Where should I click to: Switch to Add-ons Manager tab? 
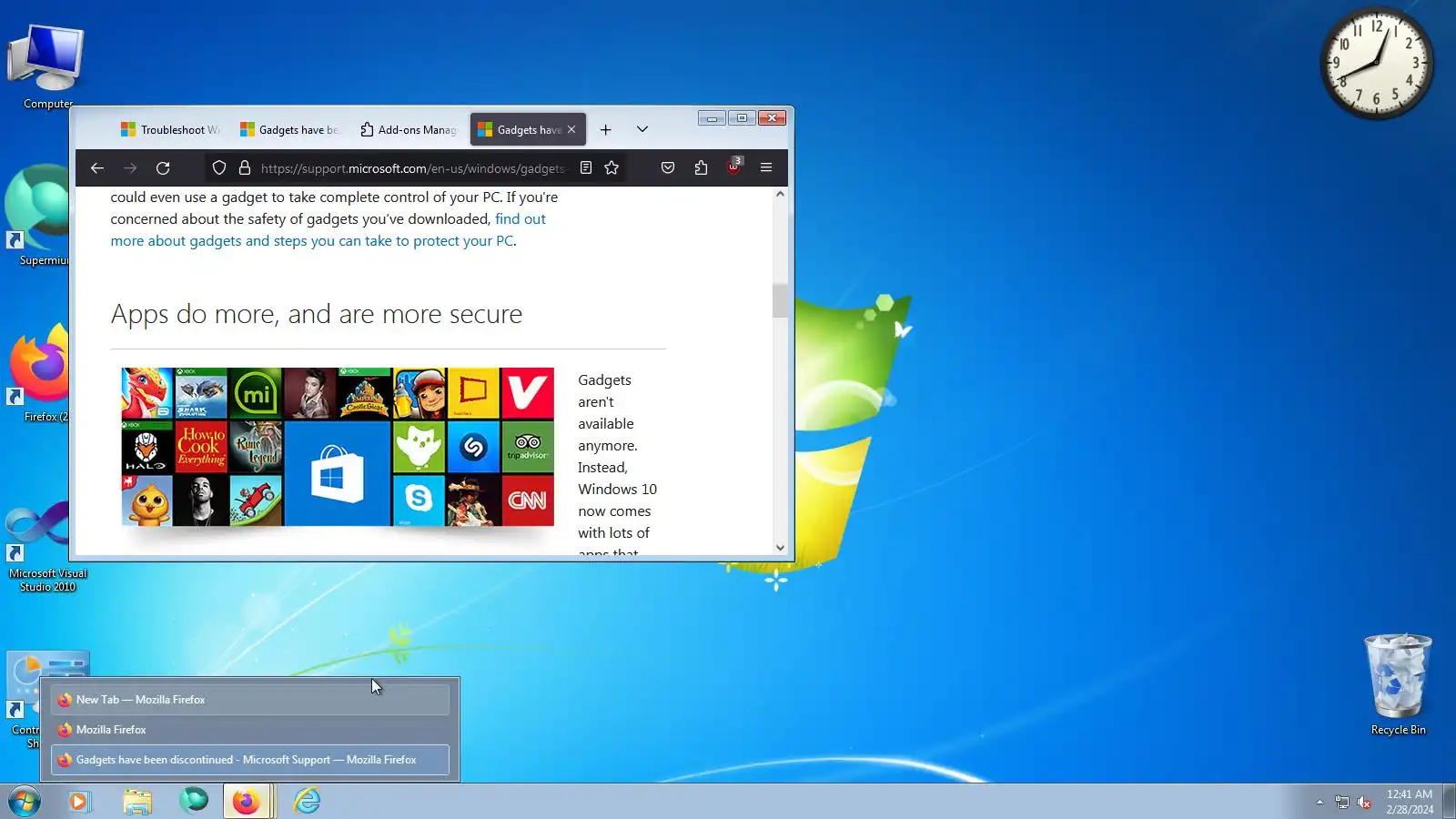(409, 129)
